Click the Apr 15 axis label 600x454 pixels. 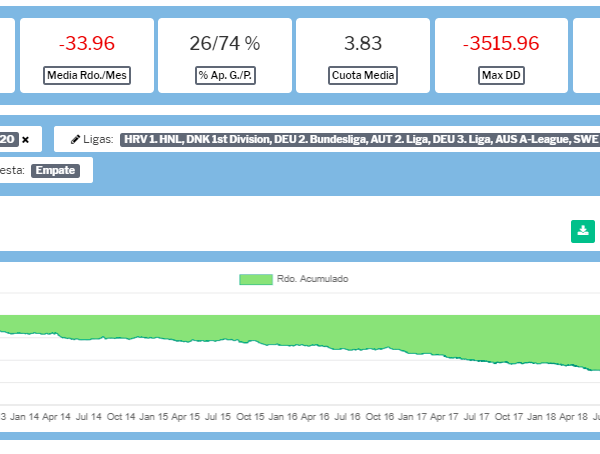(186, 416)
